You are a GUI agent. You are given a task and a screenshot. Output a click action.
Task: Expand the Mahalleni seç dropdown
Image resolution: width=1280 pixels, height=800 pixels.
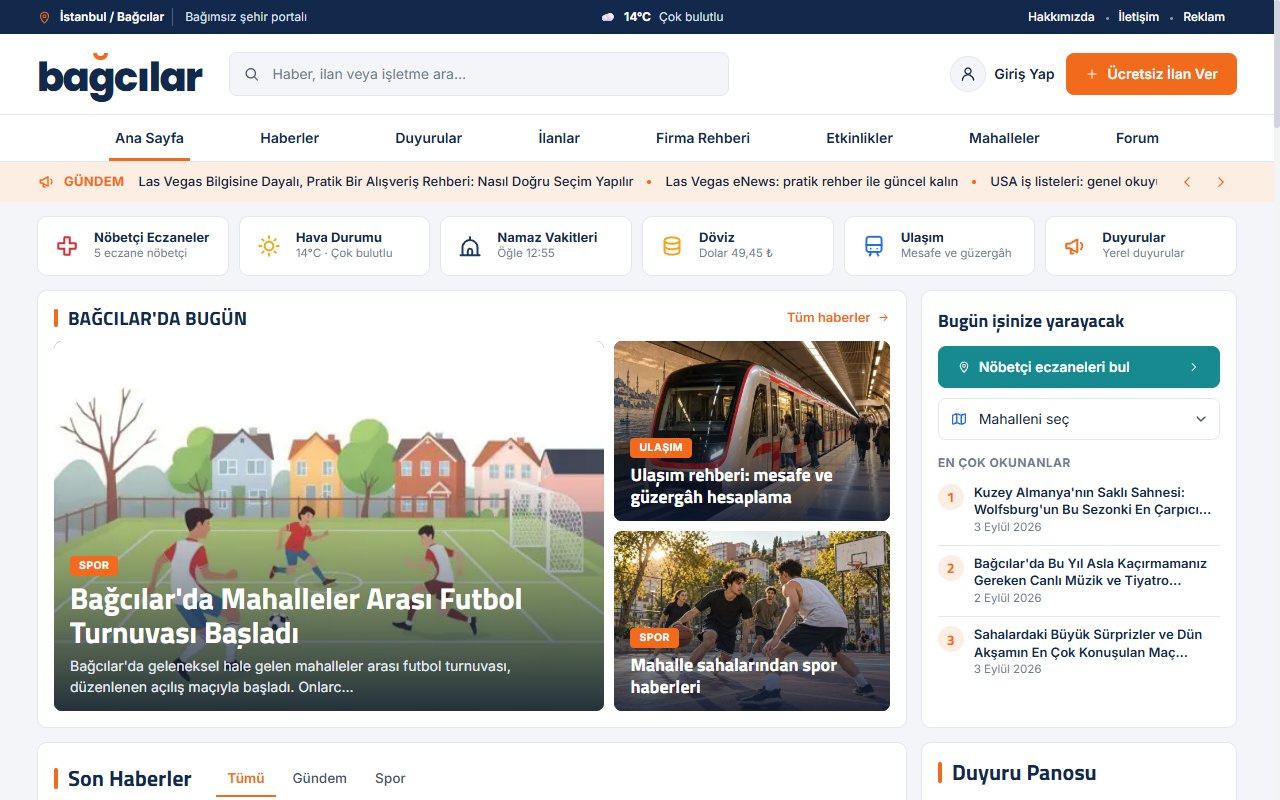pos(1079,419)
